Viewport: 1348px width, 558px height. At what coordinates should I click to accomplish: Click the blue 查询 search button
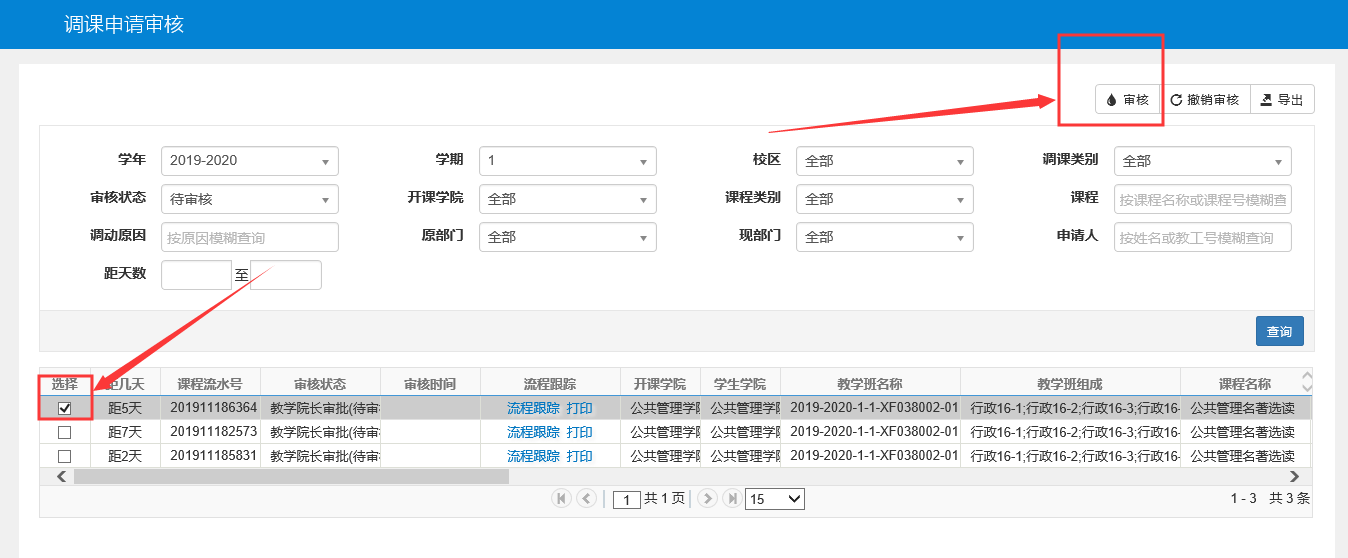(x=1279, y=331)
